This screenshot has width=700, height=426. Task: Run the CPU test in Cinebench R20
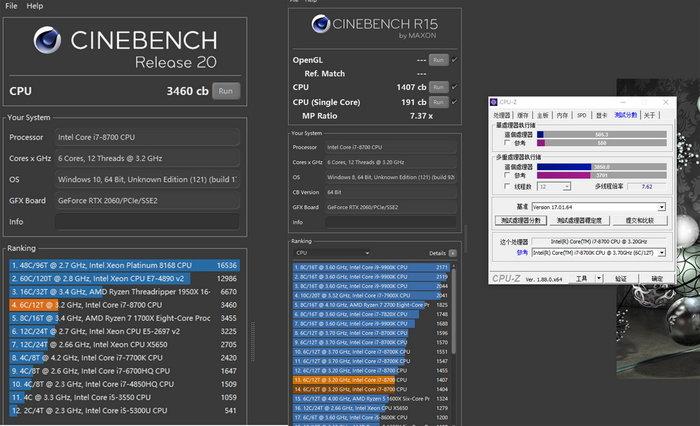tap(226, 91)
